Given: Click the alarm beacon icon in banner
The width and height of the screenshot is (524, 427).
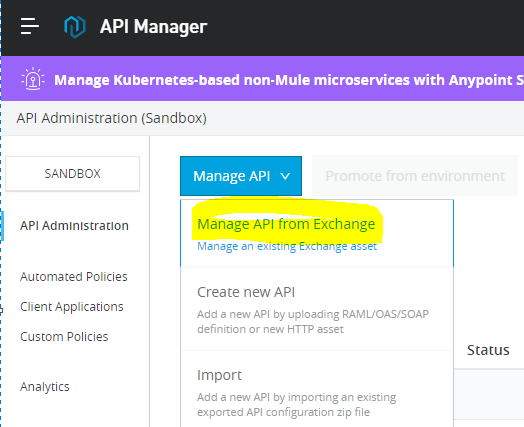Looking at the screenshot, I should [33, 79].
